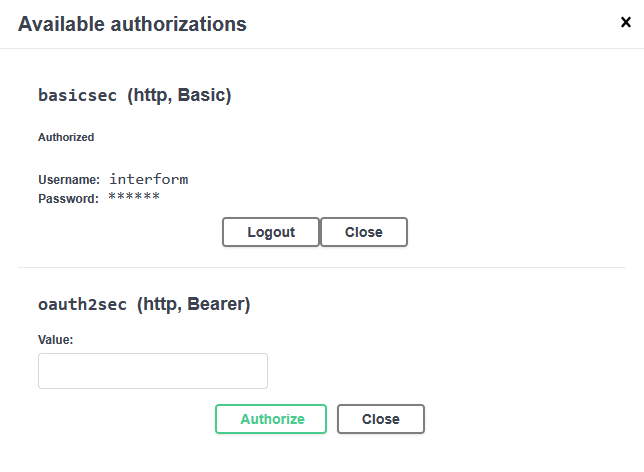
Task: Click the green Authorize button
Action: click(271, 419)
